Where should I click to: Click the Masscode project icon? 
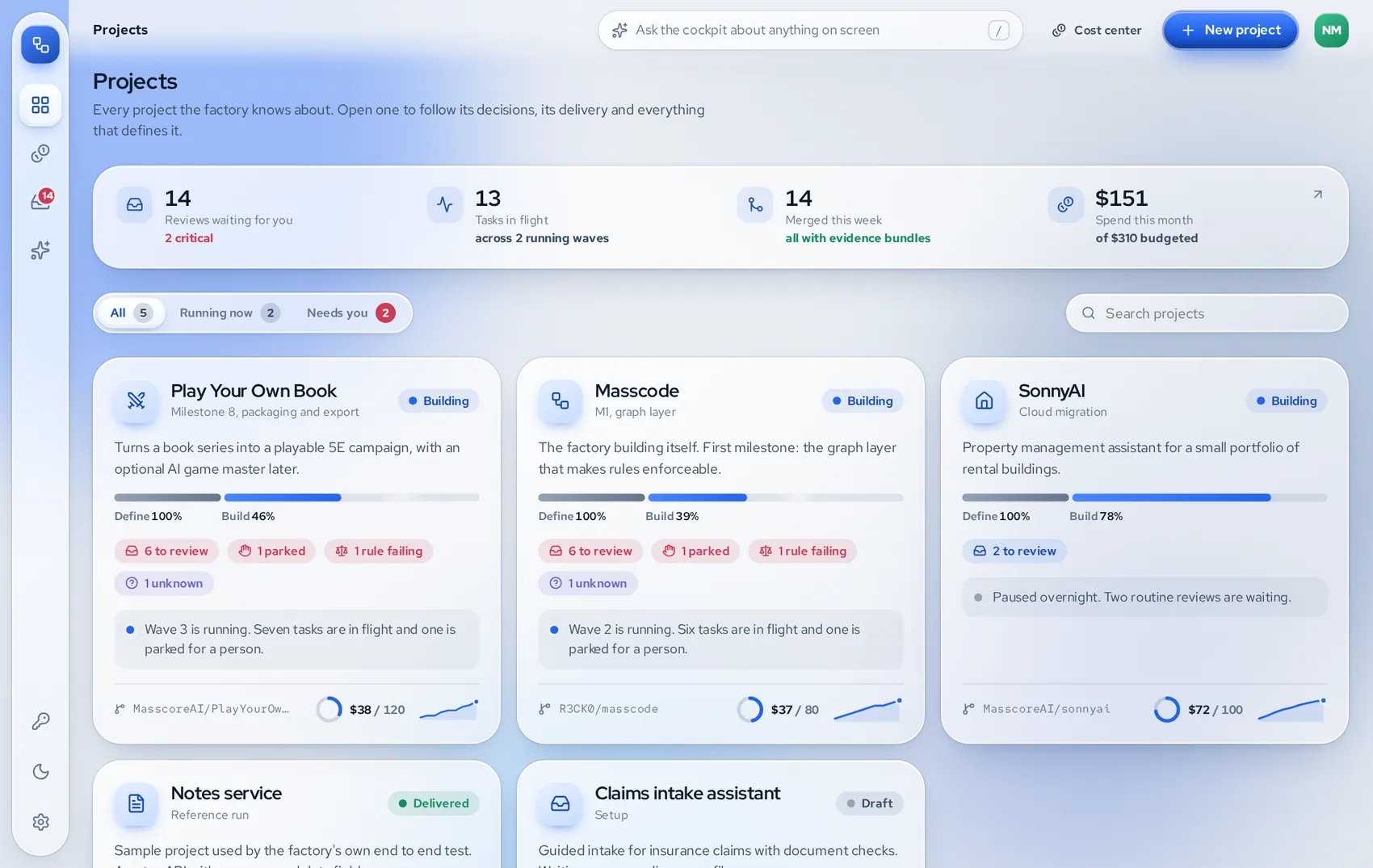click(x=560, y=400)
